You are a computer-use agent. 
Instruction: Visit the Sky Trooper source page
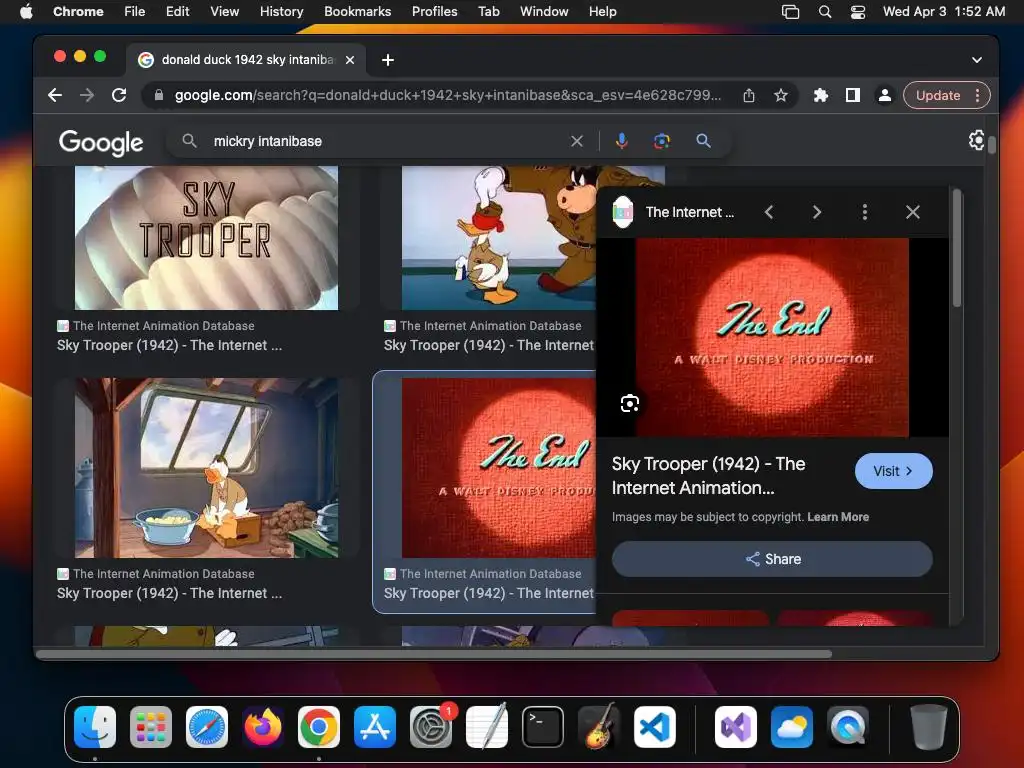click(893, 471)
